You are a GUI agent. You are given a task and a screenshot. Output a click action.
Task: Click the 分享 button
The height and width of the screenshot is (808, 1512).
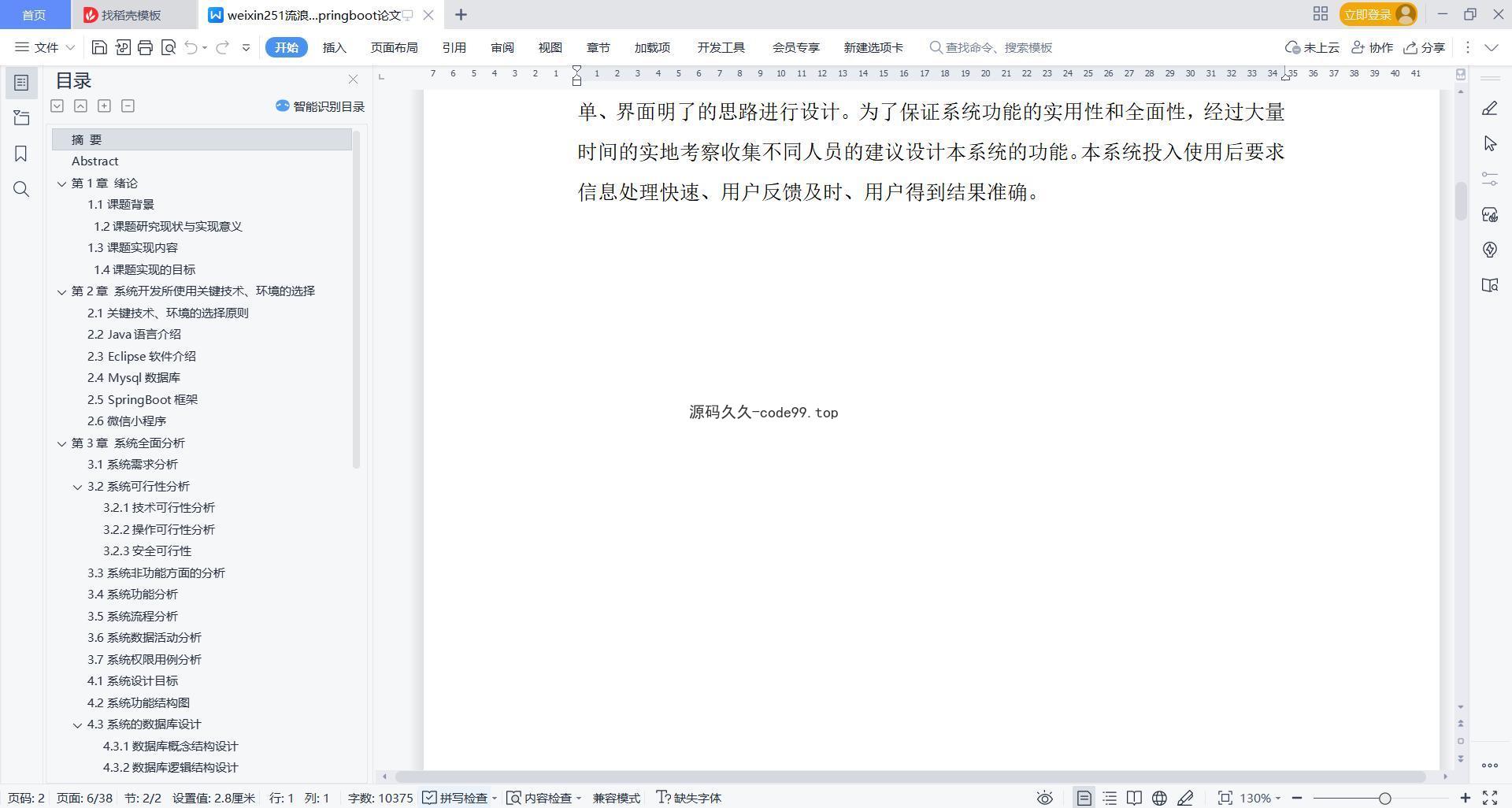(x=1424, y=47)
